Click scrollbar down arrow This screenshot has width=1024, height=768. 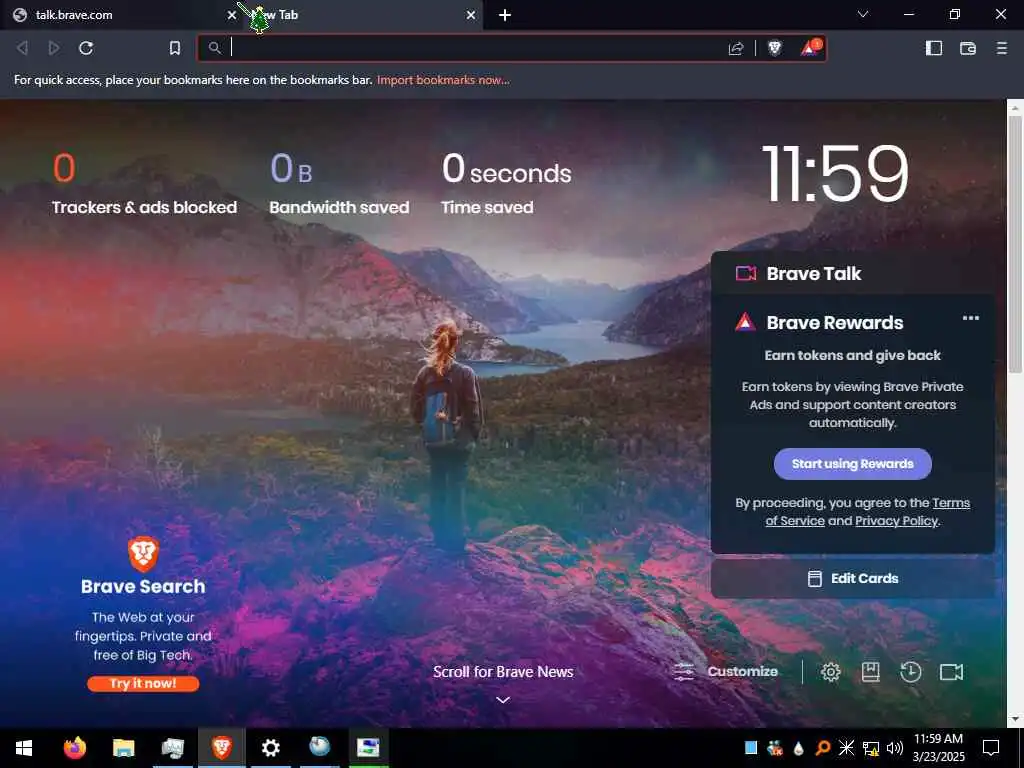[1015, 720]
